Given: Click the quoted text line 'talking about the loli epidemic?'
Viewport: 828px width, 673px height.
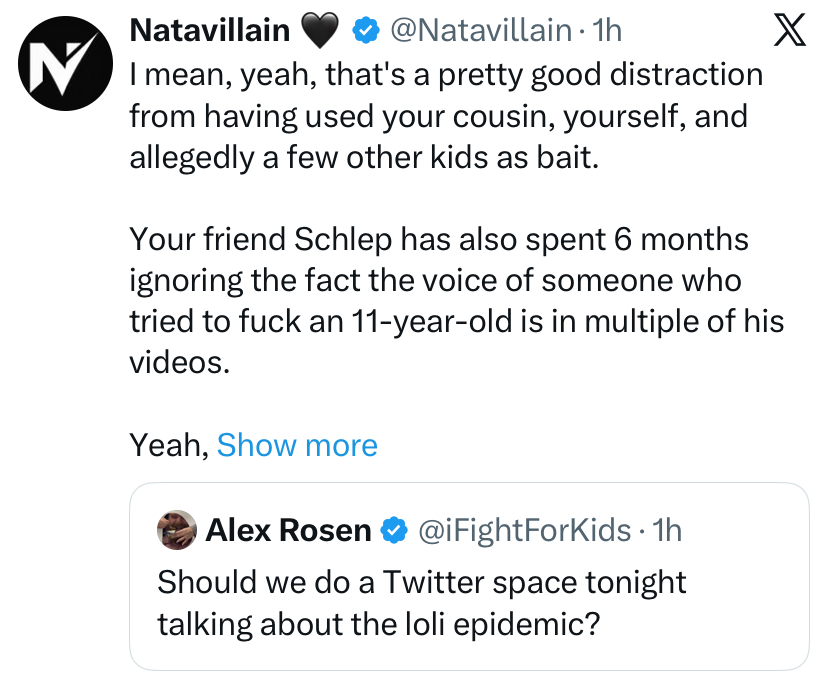Looking at the screenshot, I should (379, 624).
